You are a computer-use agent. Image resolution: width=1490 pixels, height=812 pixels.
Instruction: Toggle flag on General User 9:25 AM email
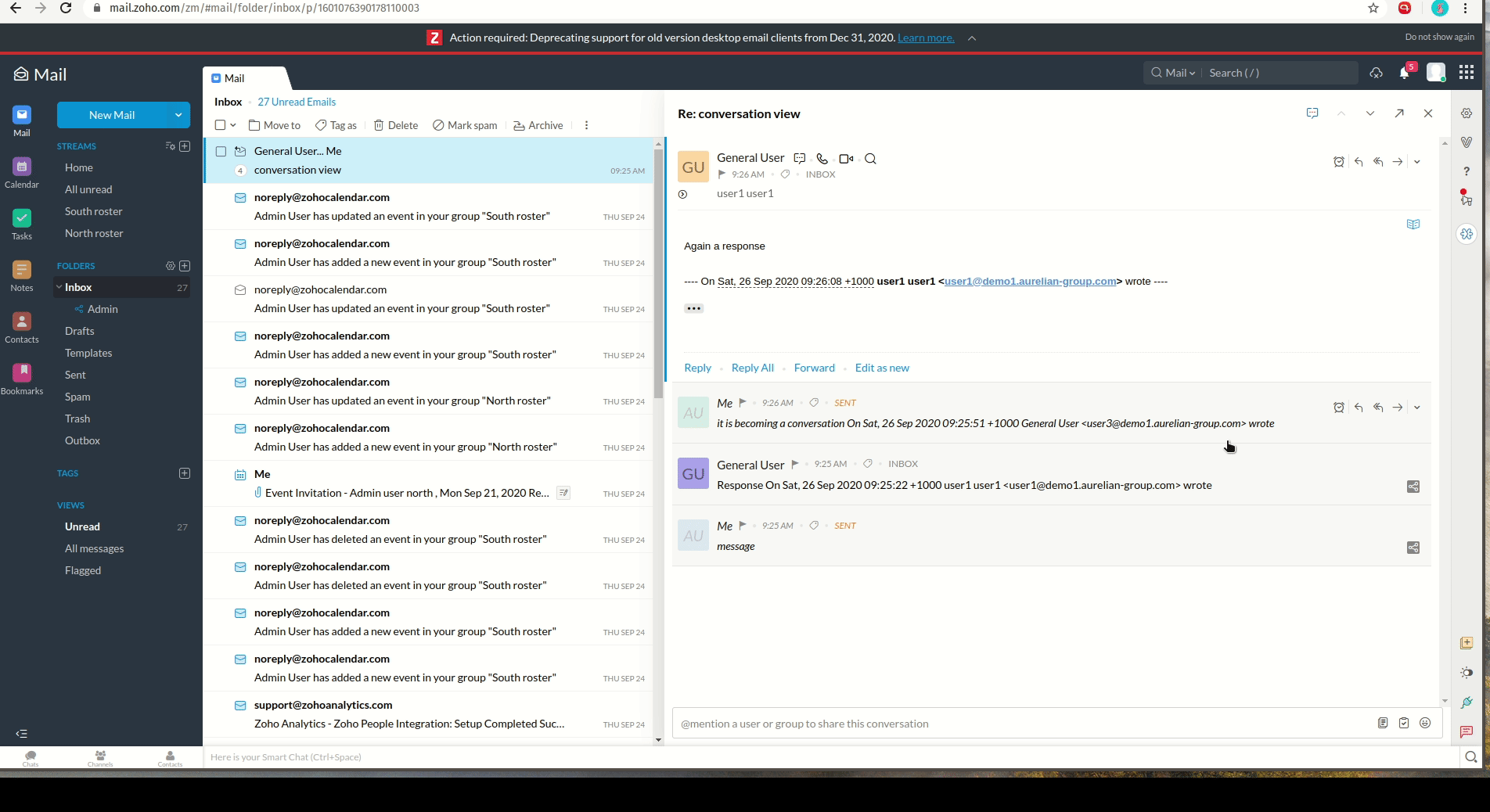(x=794, y=464)
